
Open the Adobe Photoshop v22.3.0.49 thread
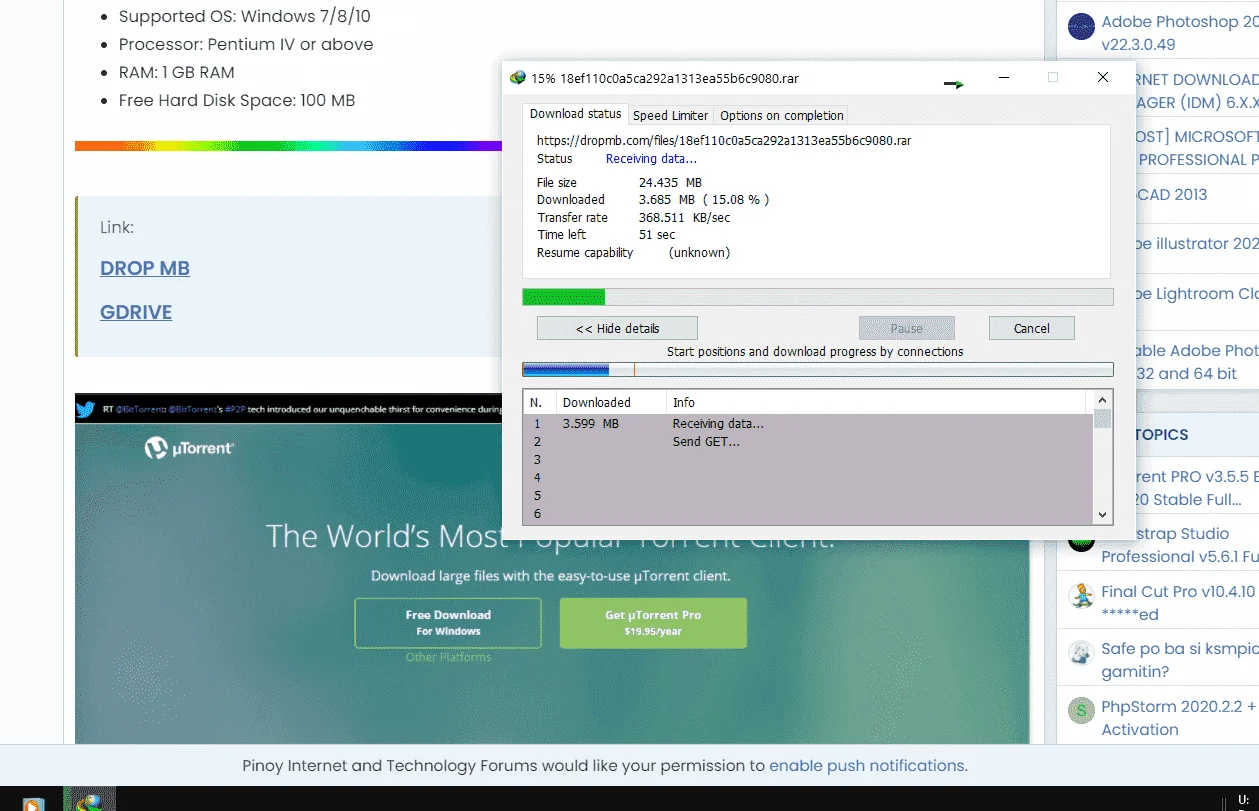coord(1180,33)
